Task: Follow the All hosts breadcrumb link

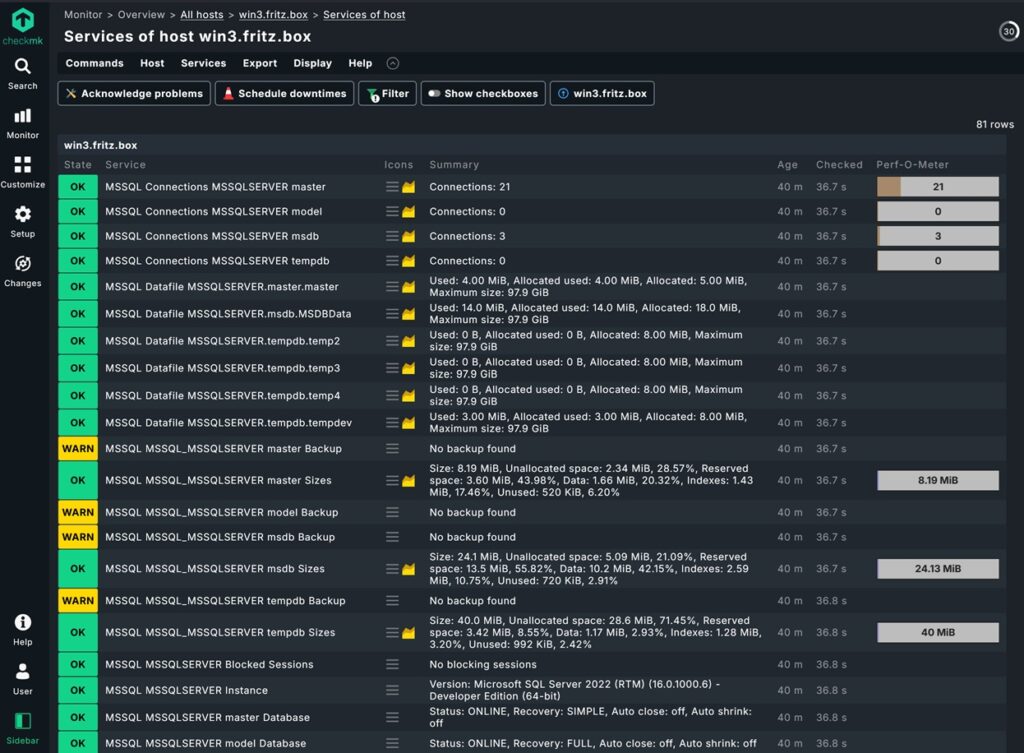Action: tap(202, 14)
